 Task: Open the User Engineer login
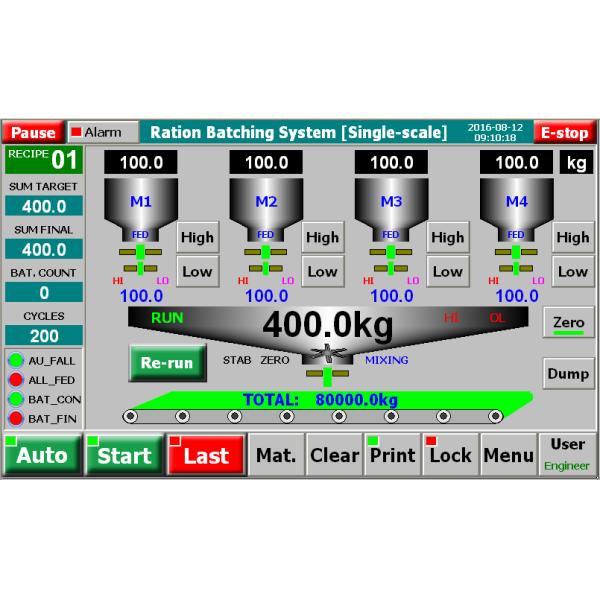coord(567,455)
